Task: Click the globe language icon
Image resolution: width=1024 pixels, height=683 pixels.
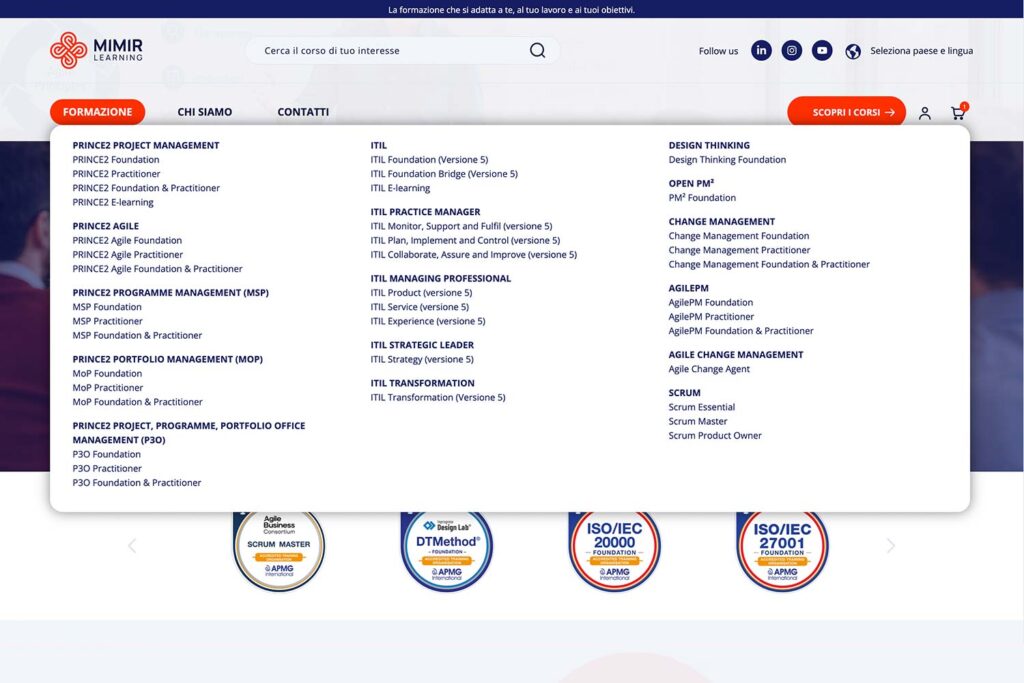Action: coord(853,51)
